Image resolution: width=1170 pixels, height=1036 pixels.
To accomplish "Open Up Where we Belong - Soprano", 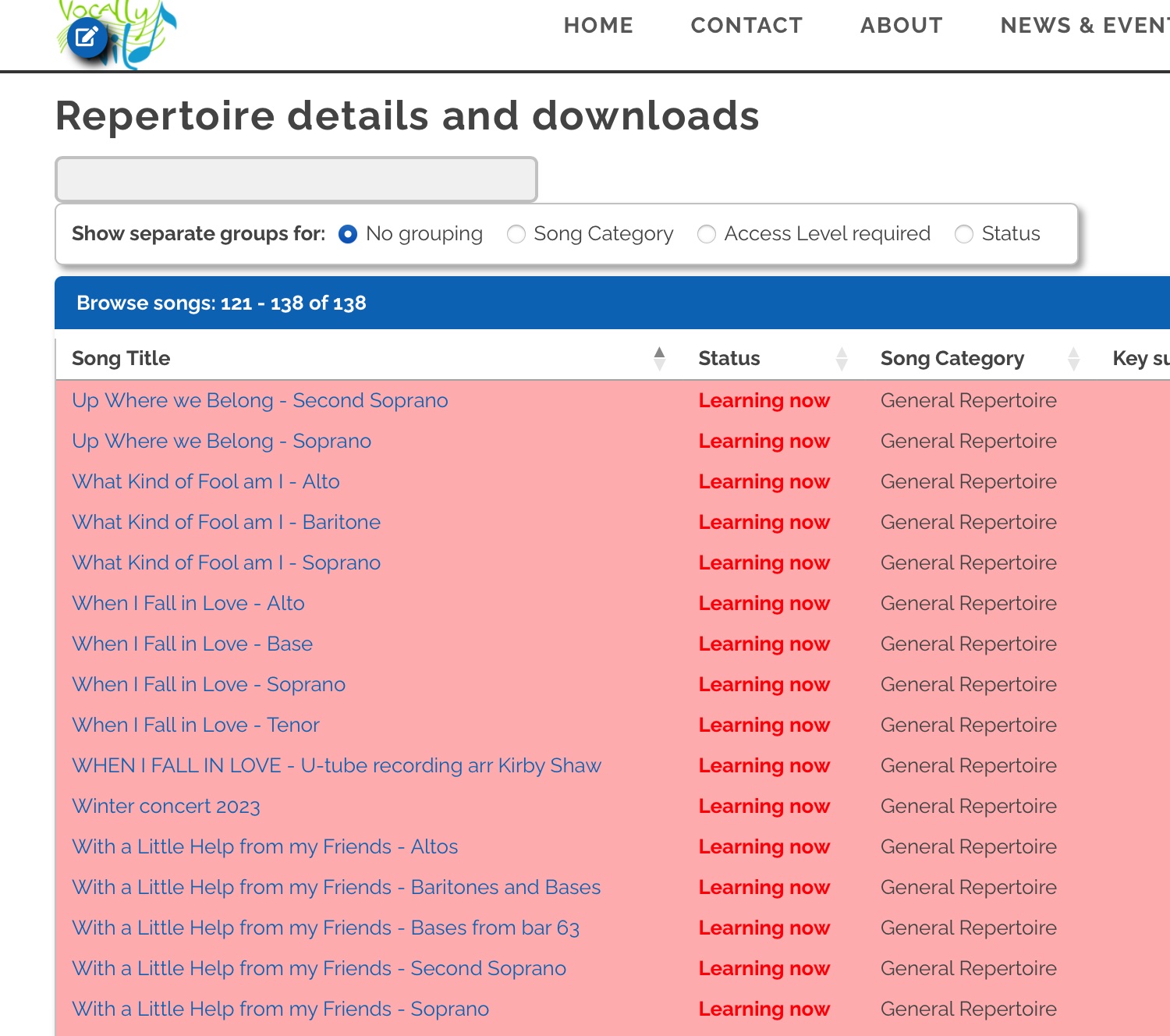I will [222, 441].
